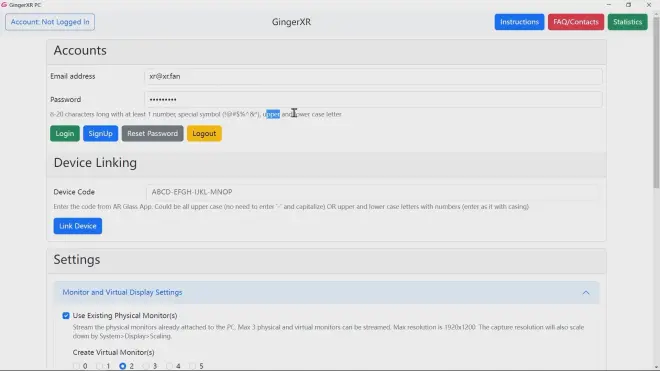Click the Account: Not Logged In button

tap(50, 22)
